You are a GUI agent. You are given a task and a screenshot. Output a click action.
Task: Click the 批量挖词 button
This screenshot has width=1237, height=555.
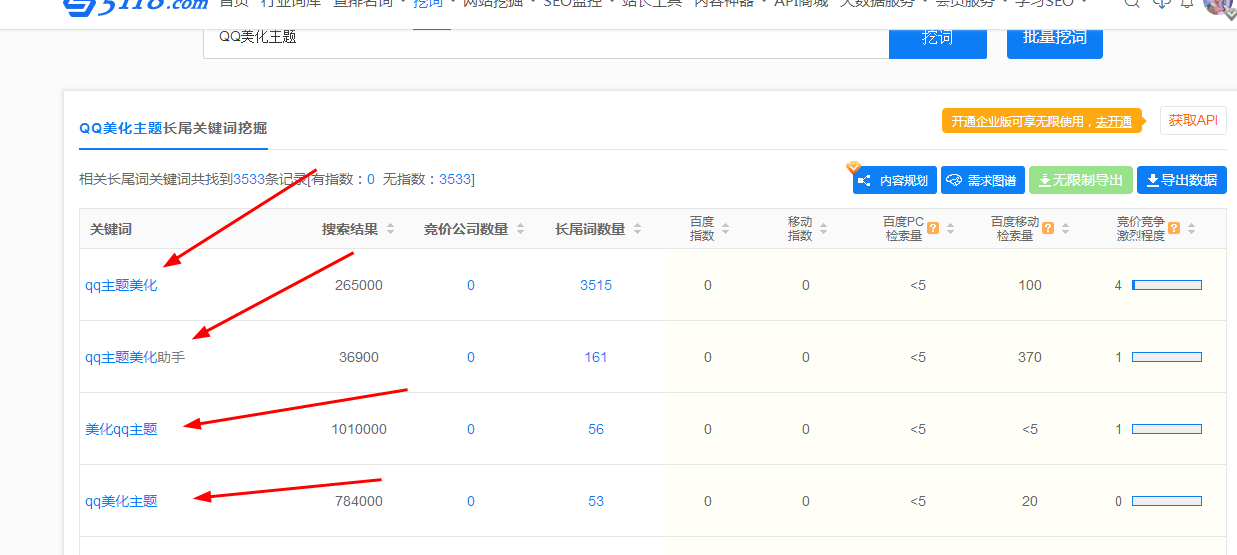pos(1054,38)
